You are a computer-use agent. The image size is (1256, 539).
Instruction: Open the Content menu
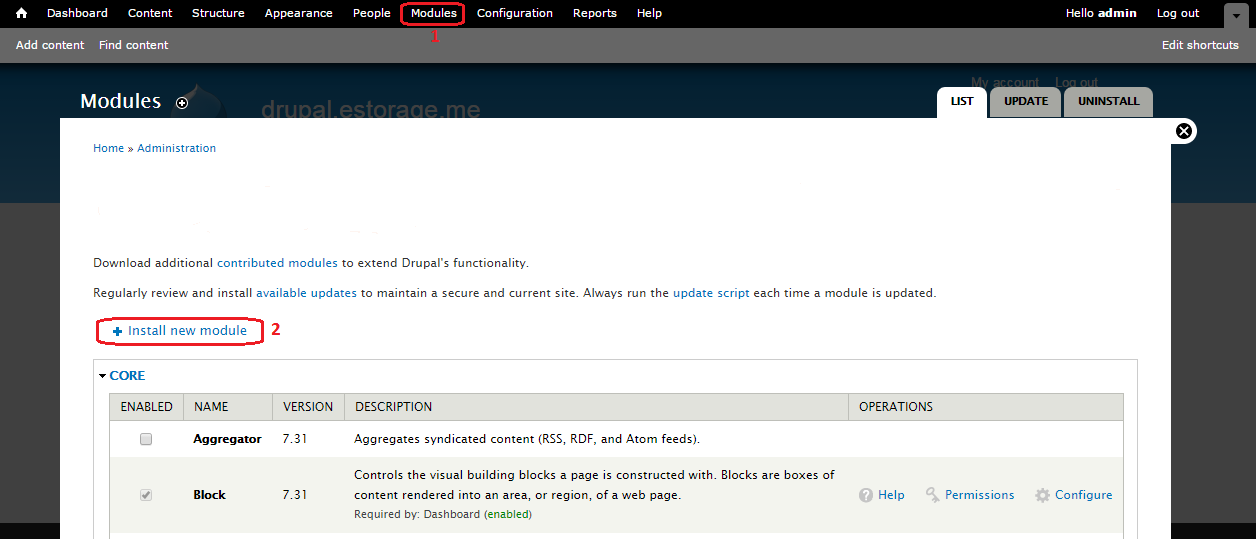(150, 13)
